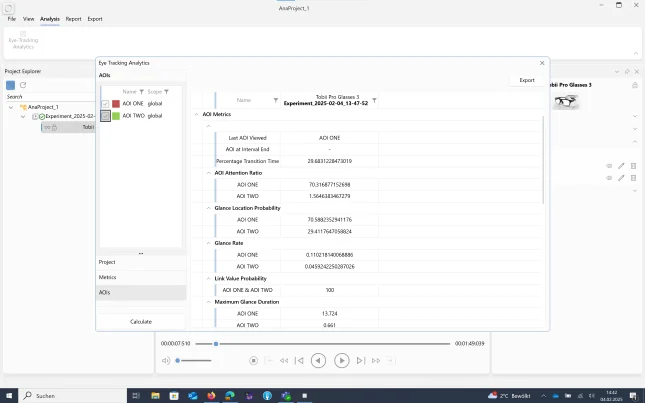Screen dimensions: 645x403
Task: Pin the right side panel
Action: click(x=627, y=72)
